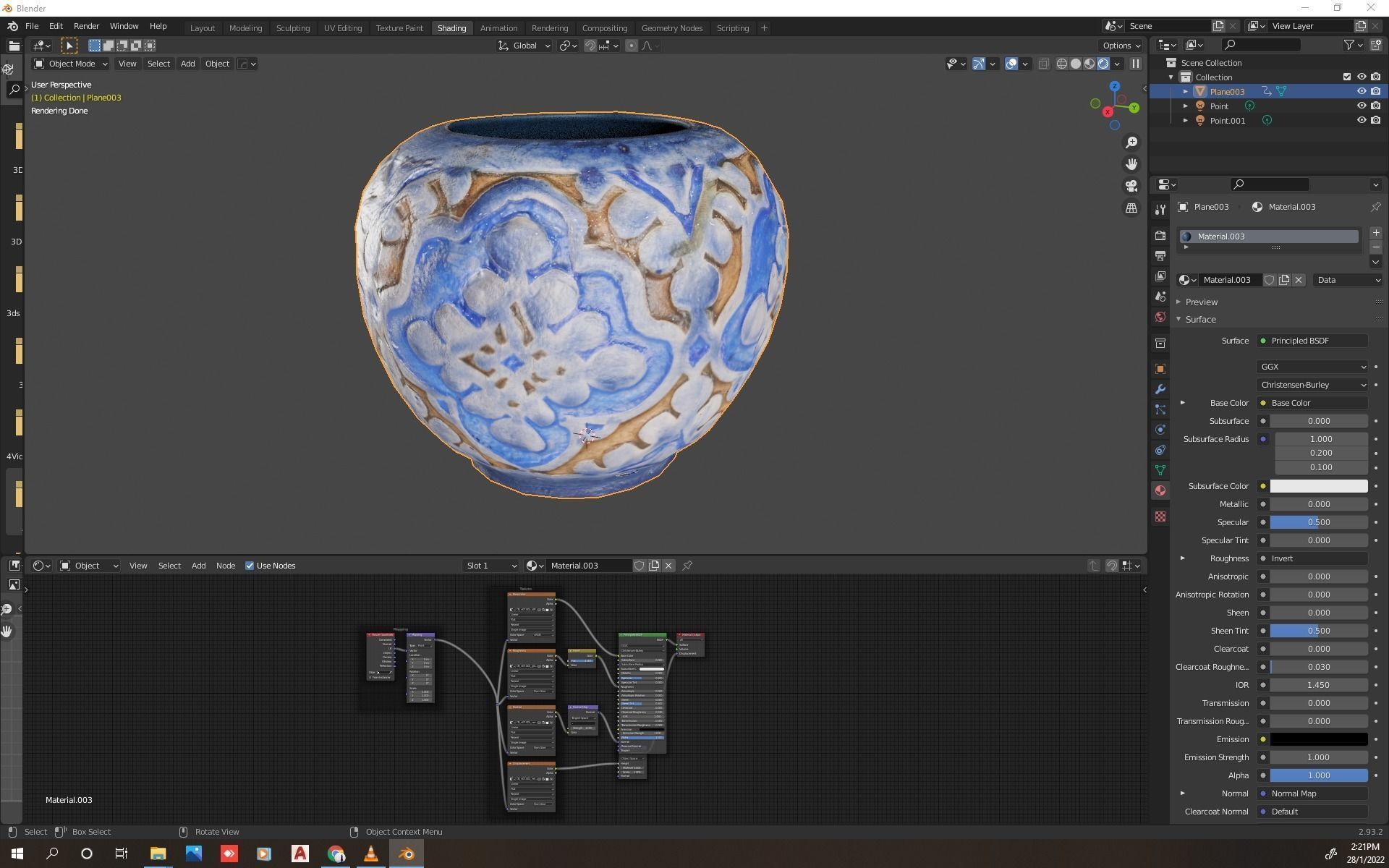Expand the Plane003 tree item arrow
Screen dimensions: 1389x868
tap(1185, 91)
